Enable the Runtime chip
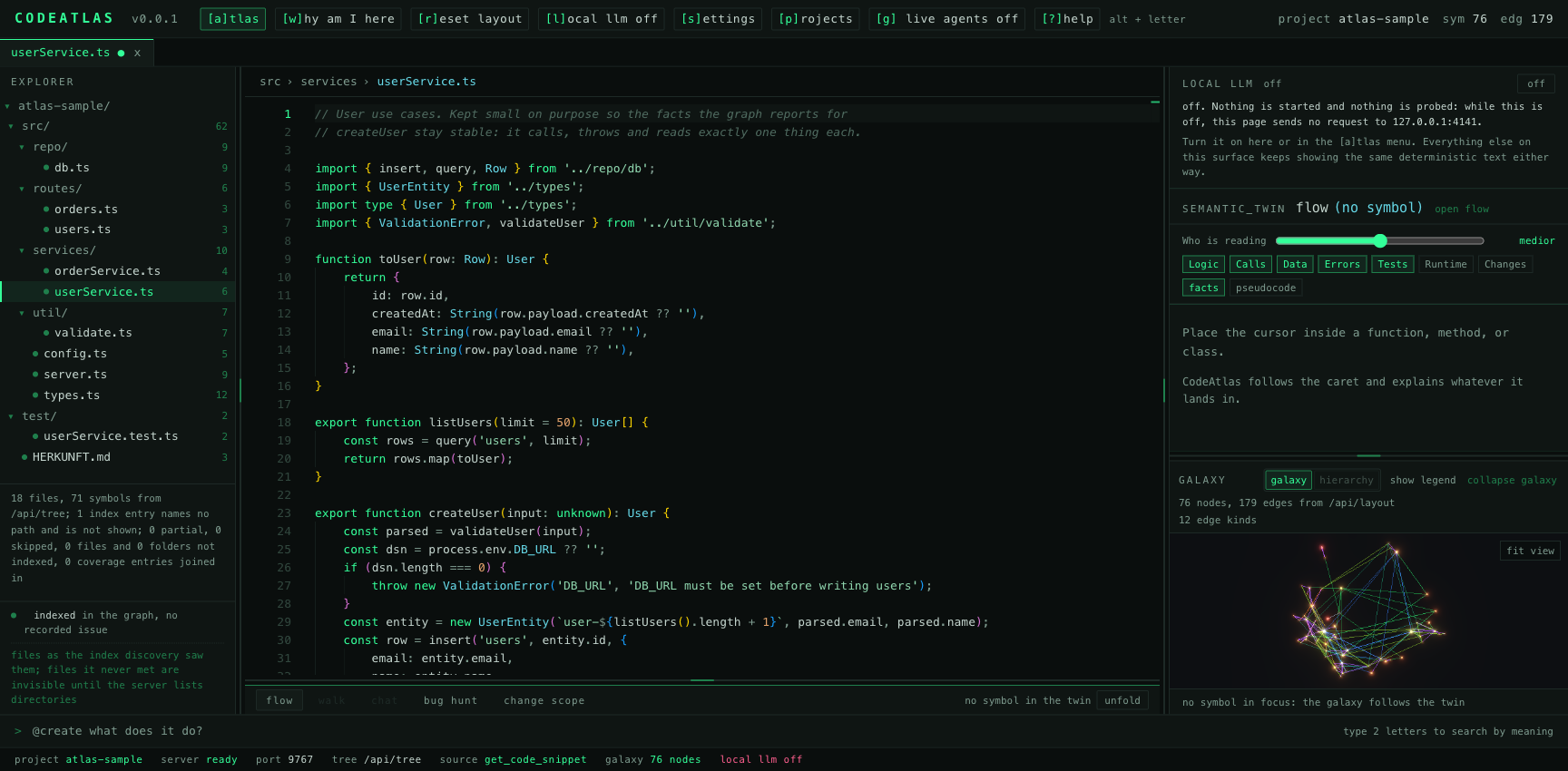This screenshot has width=1568, height=771. (x=1445, y=265)
